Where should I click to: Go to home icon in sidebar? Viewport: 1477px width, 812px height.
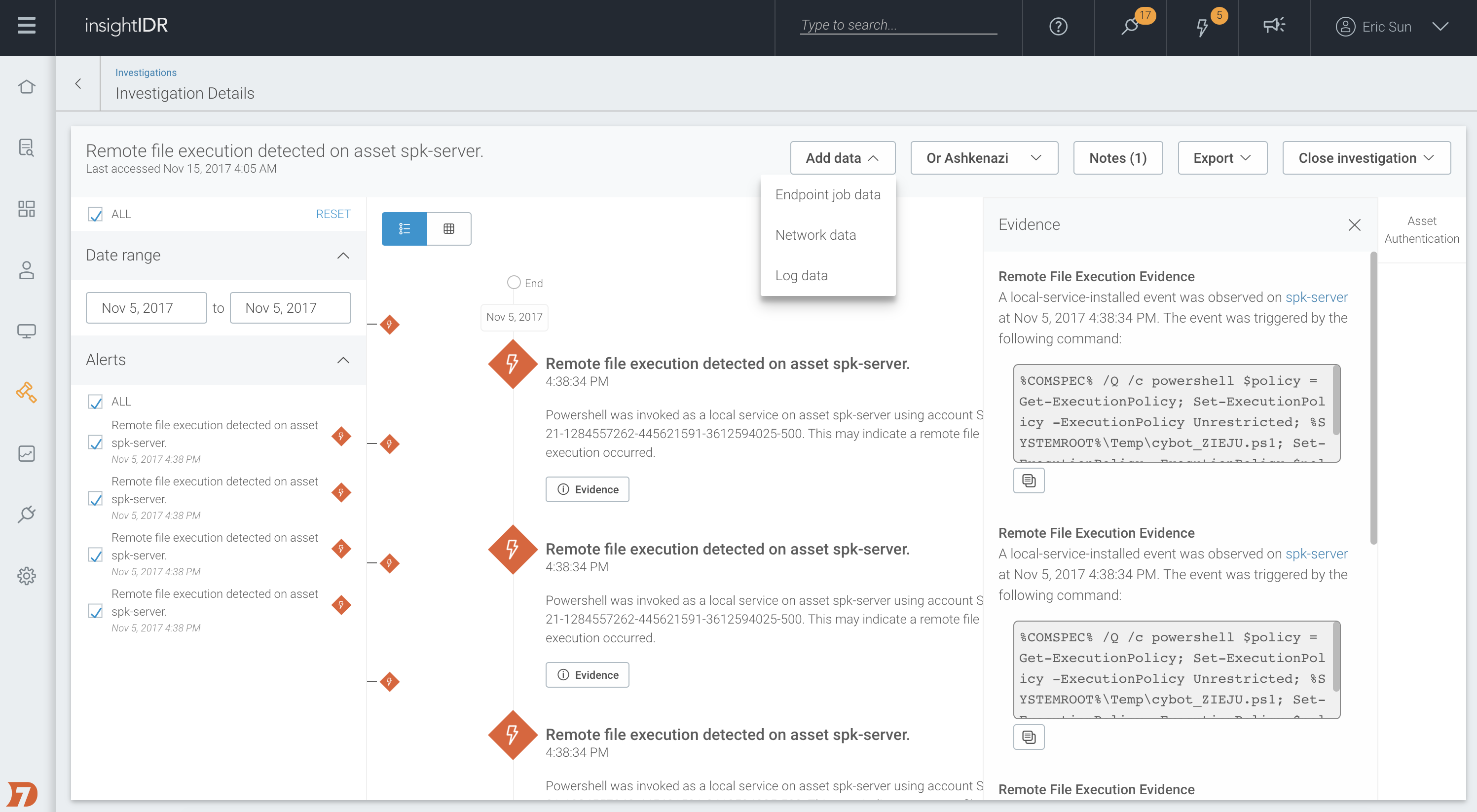pyautogui.click(x=26, y=87)
